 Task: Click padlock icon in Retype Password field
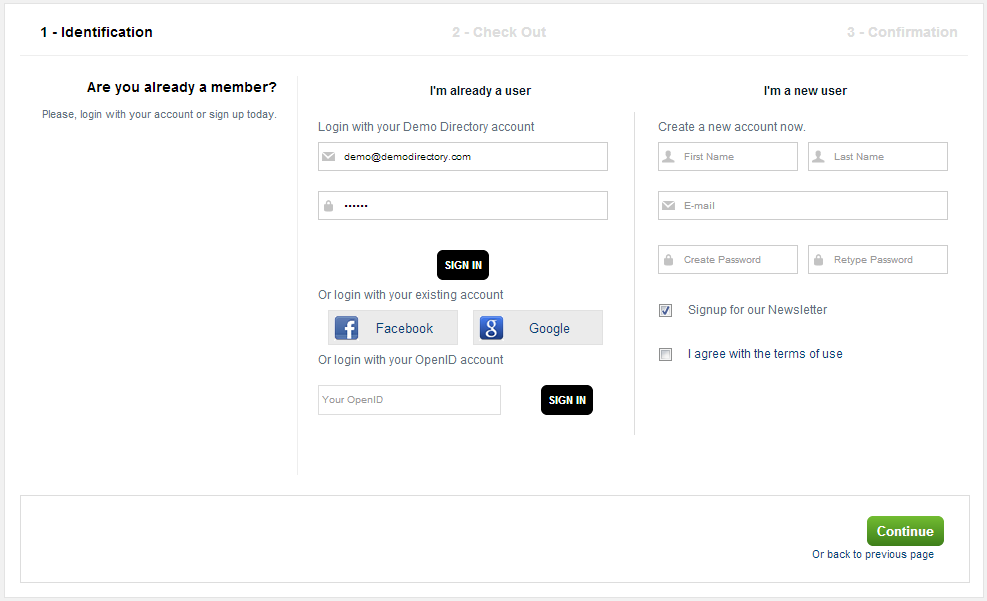tap(818, 260)
